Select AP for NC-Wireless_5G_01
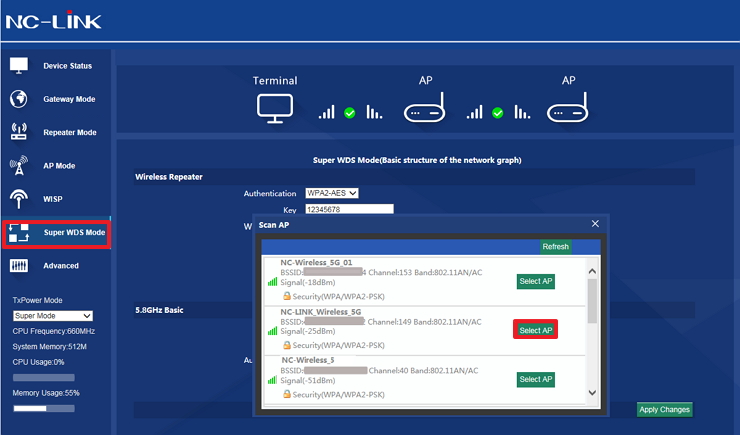Viewport: 740px width, 435px height. tap(536, 281)
